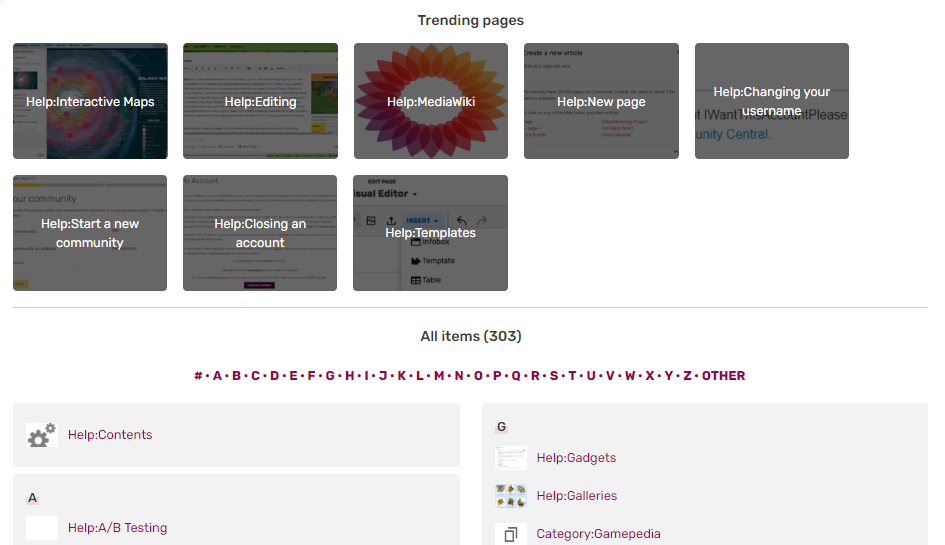Open the Help:Galleries link
The image size is (945, 545).
(577, 496)
